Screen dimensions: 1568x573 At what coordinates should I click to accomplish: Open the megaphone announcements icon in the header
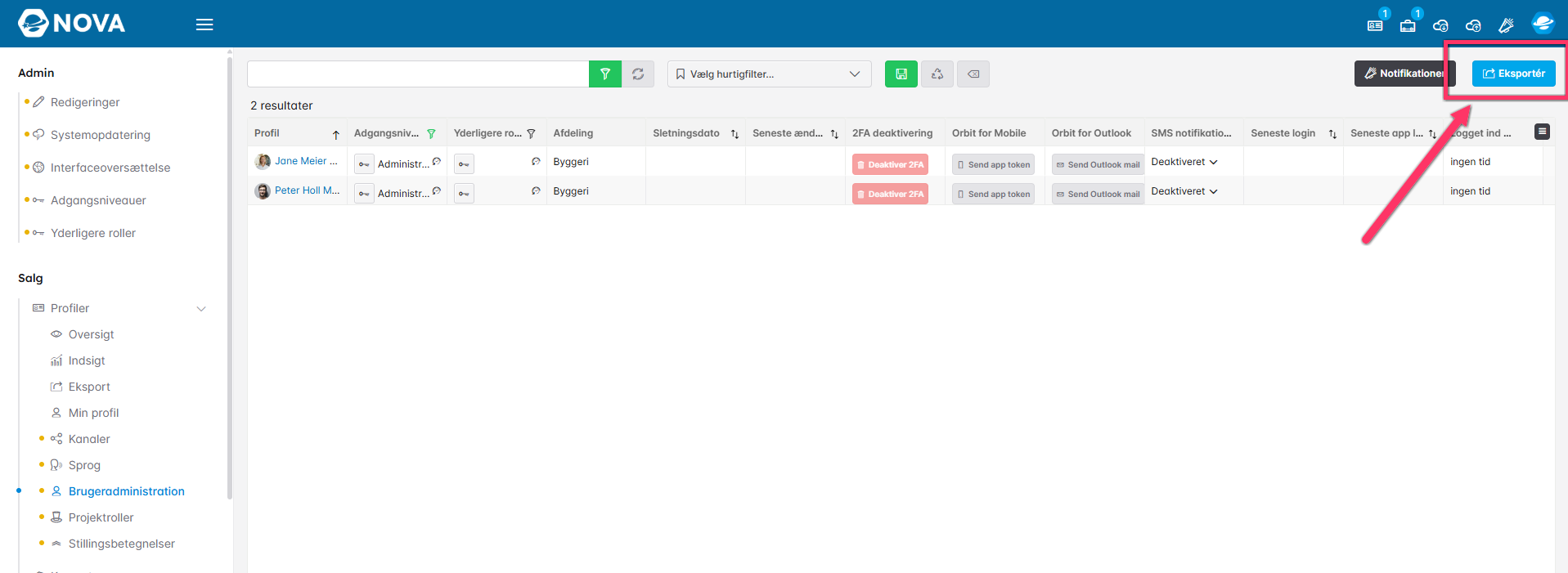(x=1506, y=25)
